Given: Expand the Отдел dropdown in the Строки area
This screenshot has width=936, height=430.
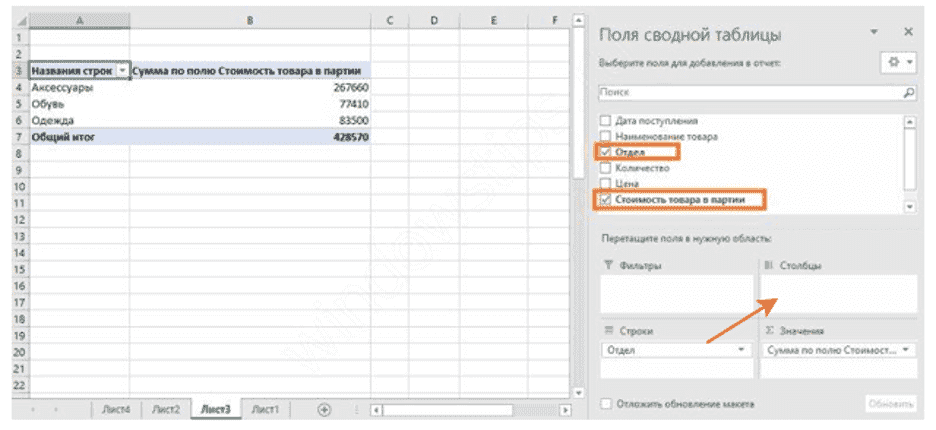Looking at the screenshot, I should click(741, 350).
